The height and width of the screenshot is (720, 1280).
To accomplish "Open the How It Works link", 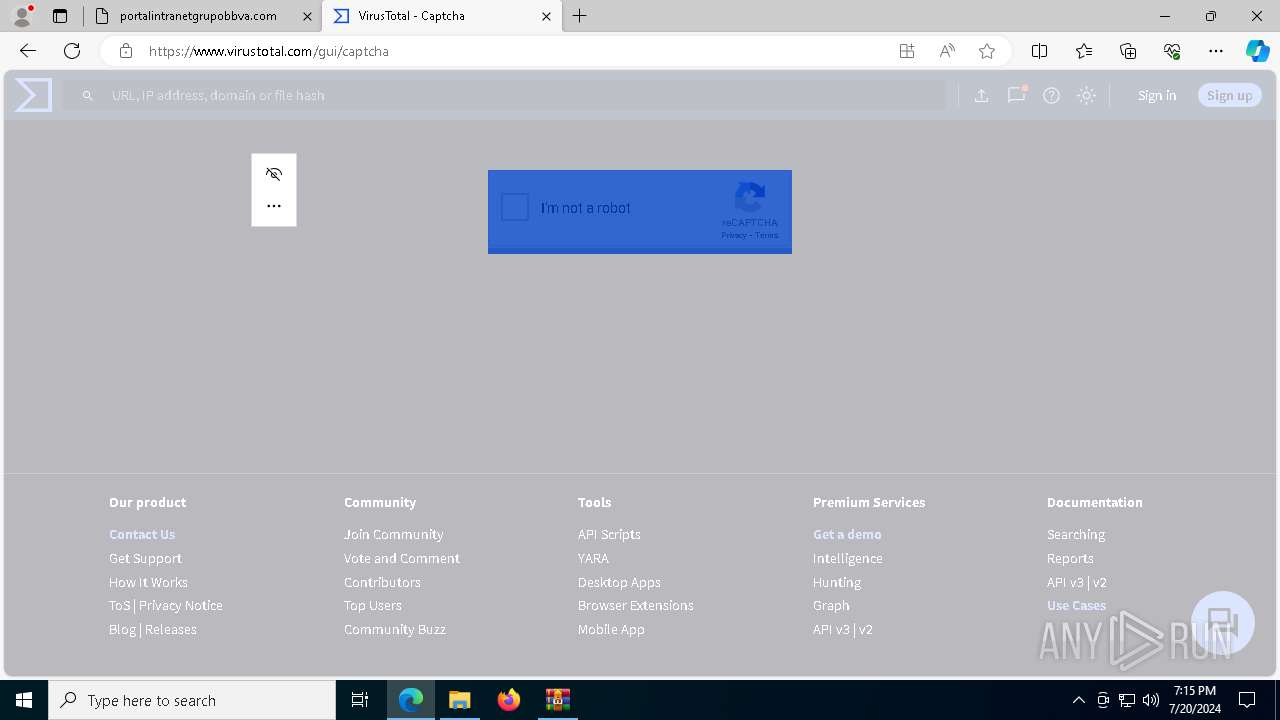I will click(148, 583).
